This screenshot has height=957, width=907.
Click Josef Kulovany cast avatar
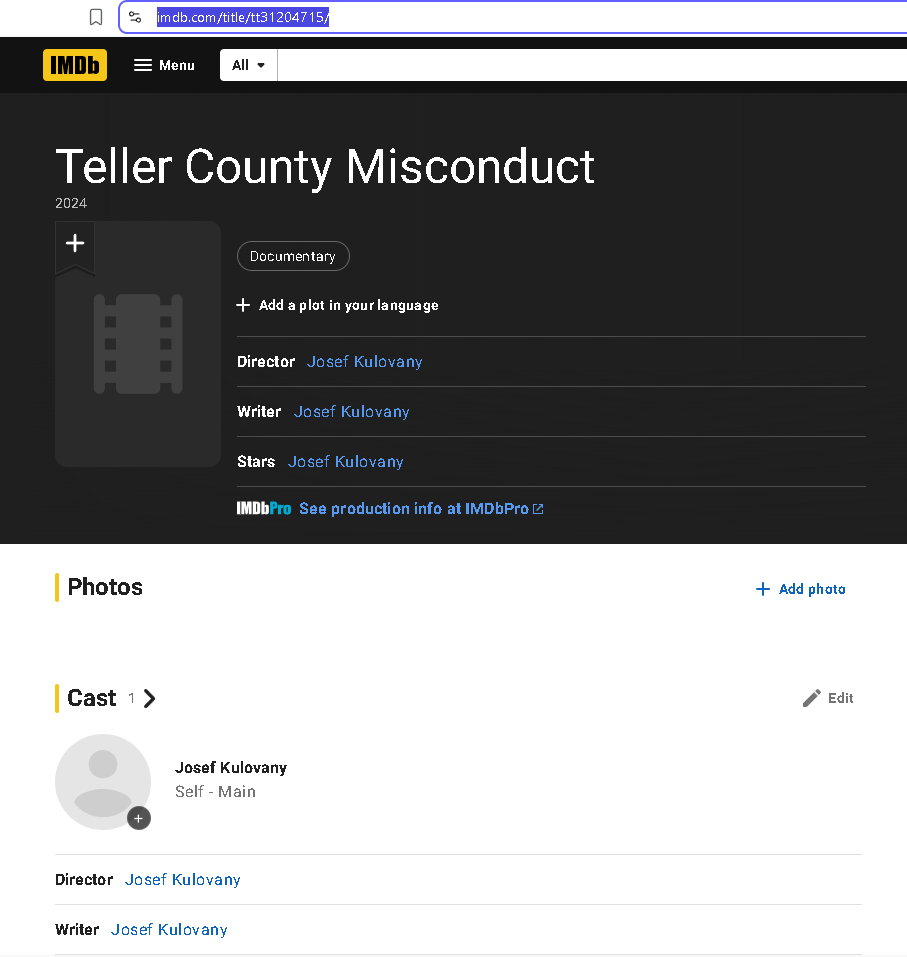tap(102, 781)
